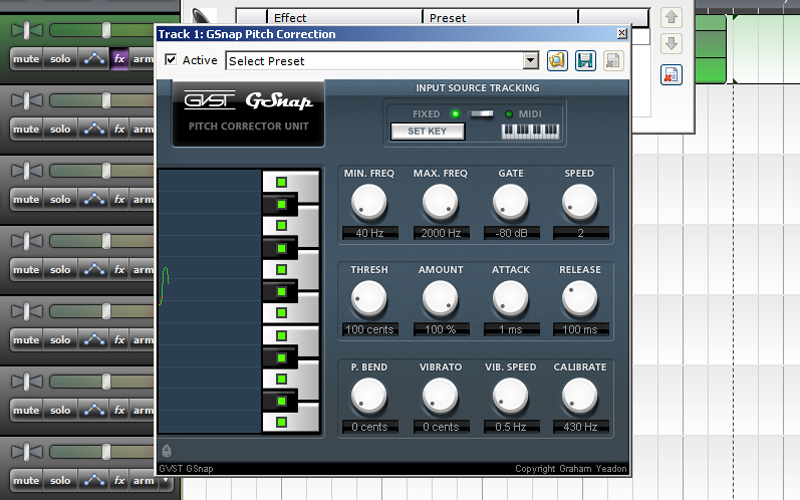Open the envelope icon on bottom track
Screen dimensions: 800x500
tap(94, 481)
